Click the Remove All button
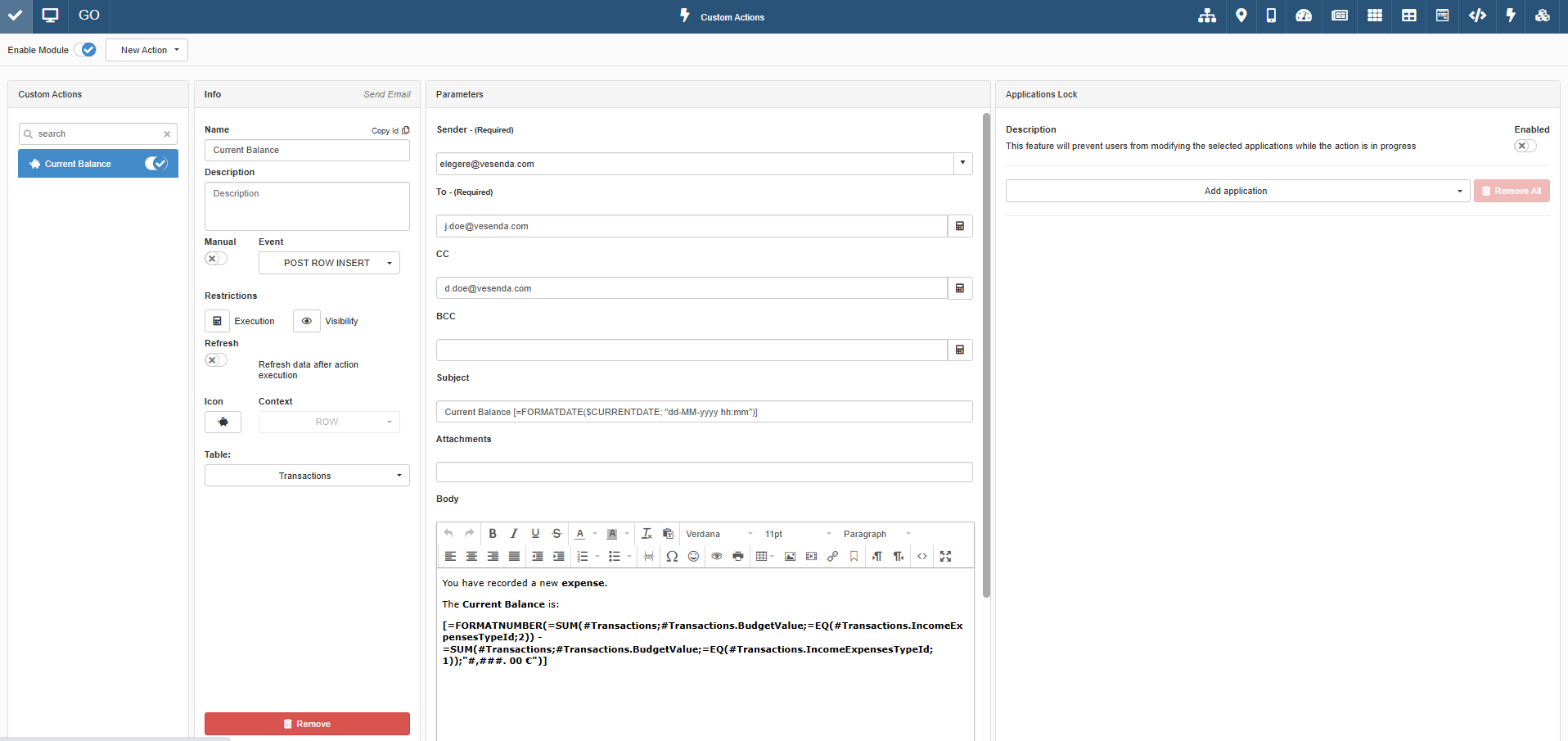 tap(1512, 191)
